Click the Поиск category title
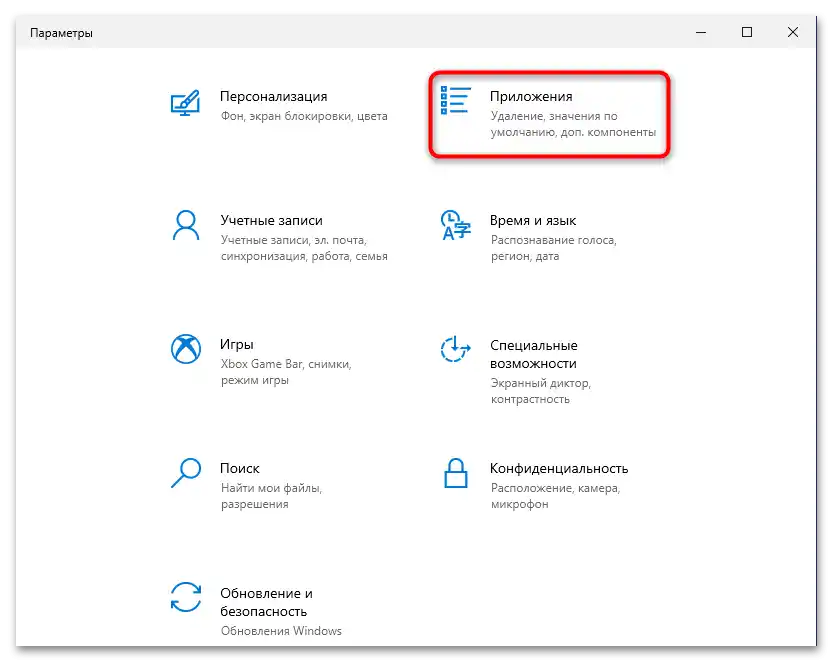The width and height of the screenshot is (833, 662). coord(240,468)
